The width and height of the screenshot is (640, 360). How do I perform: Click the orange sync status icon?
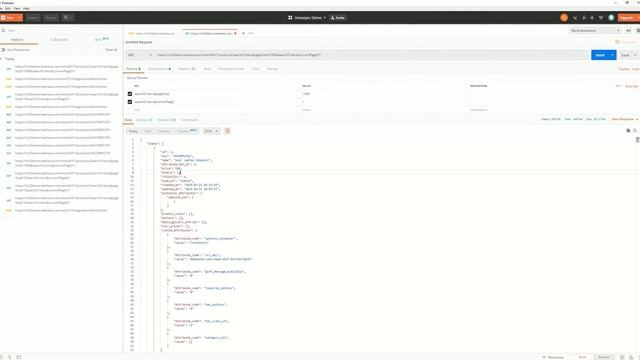point(564,18)
